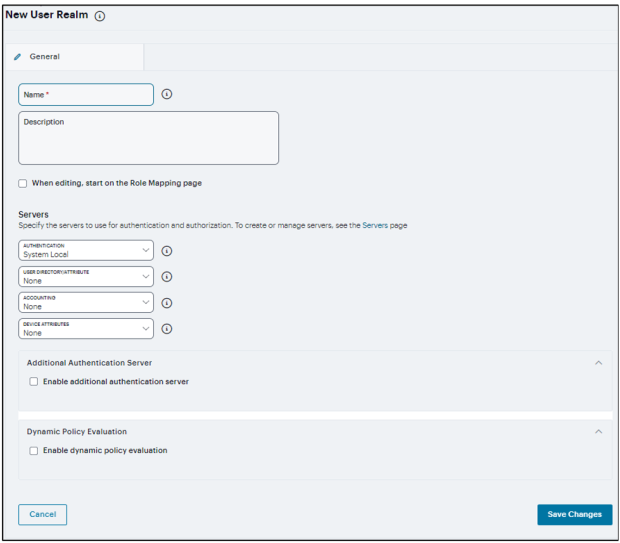Viewport: 620px width, 543px height.
Task: Enable 'start on the Role Mapping page' checkbox
Action: [x=23, y=183]
